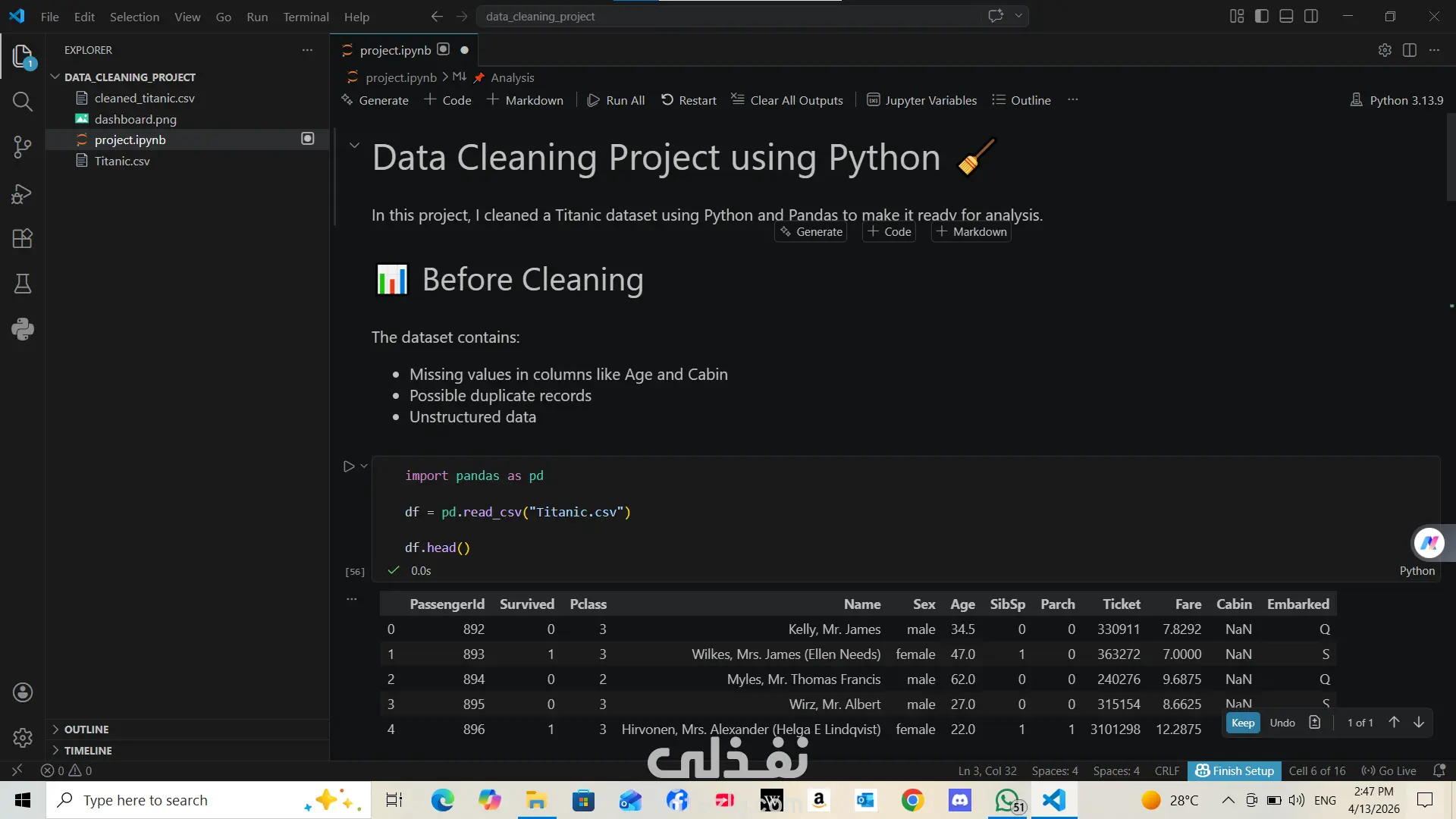Viewport: 1456px width, 819px height.
Task: Go forward in navigation history
Action: tap(462, 16)
